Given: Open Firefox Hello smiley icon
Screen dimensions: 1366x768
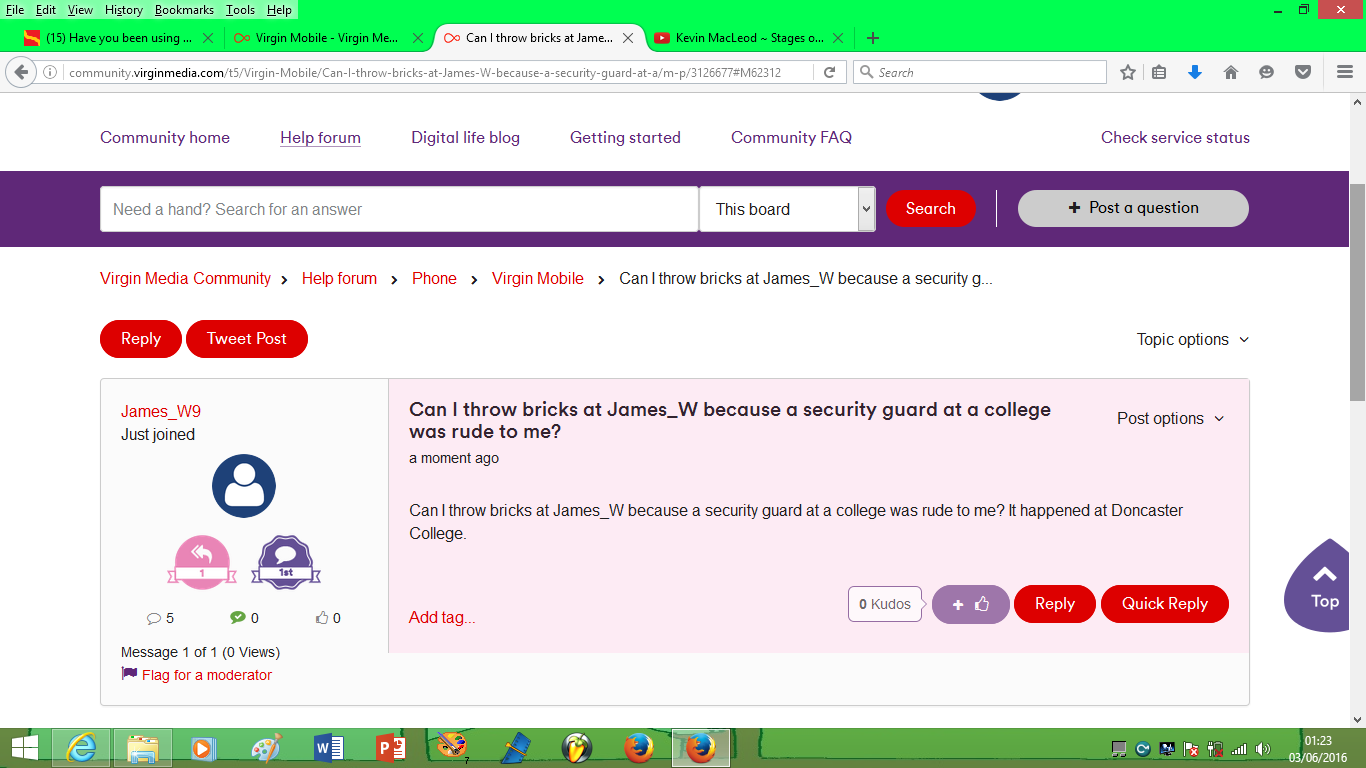Looking at the screenshot, I should pyautogui.click(x=1266, y=72).
